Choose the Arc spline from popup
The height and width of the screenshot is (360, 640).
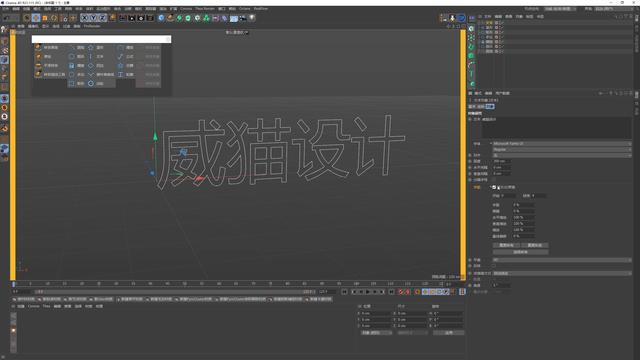[76, 48]
